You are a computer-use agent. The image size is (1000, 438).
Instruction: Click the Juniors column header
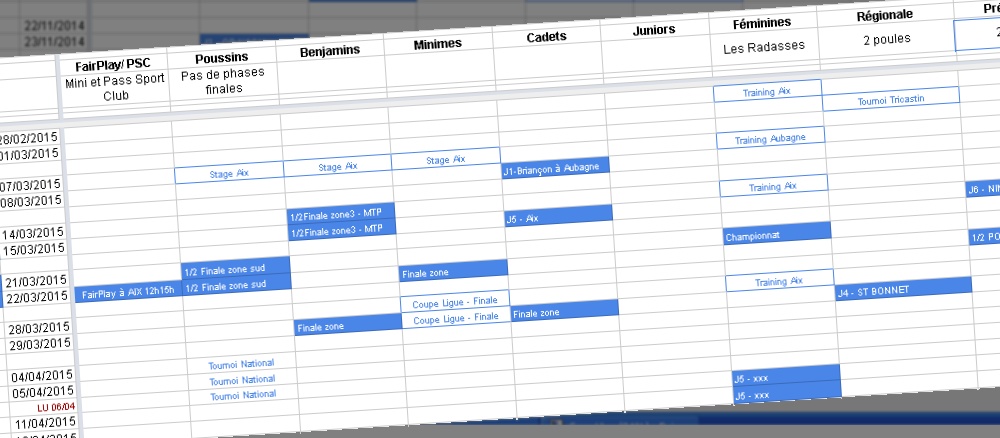(654, 30)
